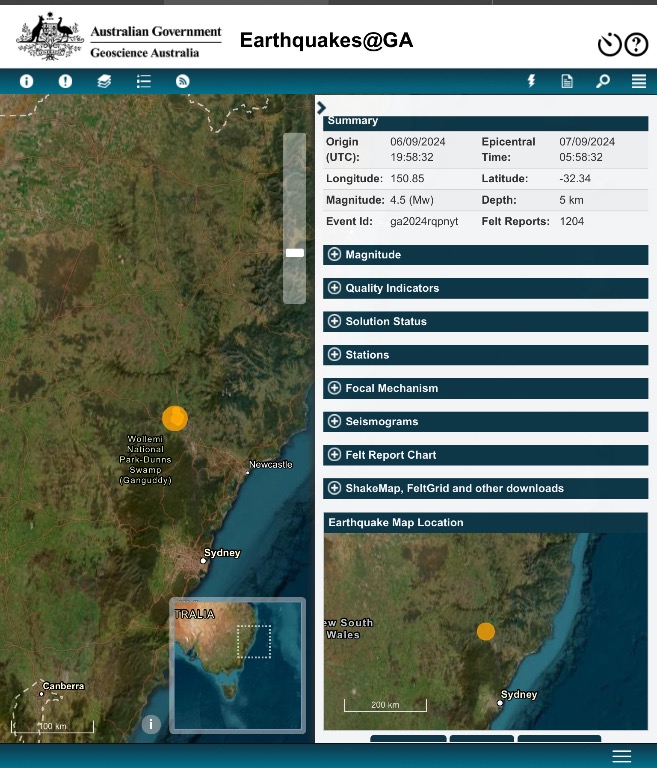657x768 pixels.
Task: Open the map layers icon
Action: click(104, 81)
